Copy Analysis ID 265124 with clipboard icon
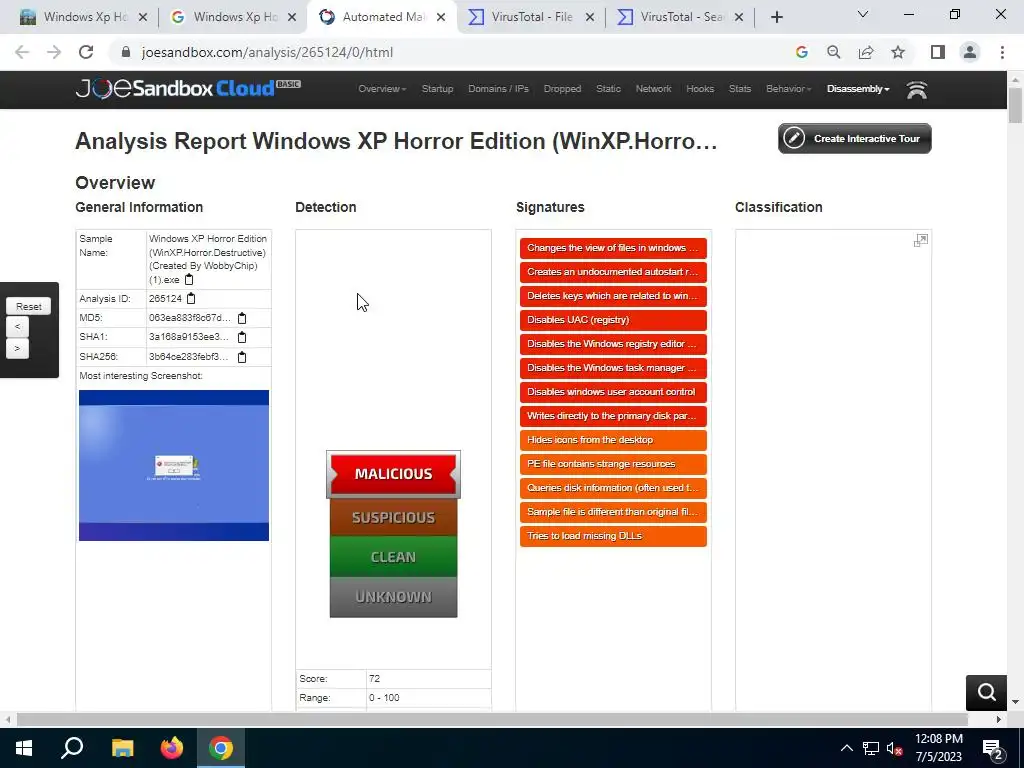The height and width of the screenshot is (768, 1024). pos(191,298)
